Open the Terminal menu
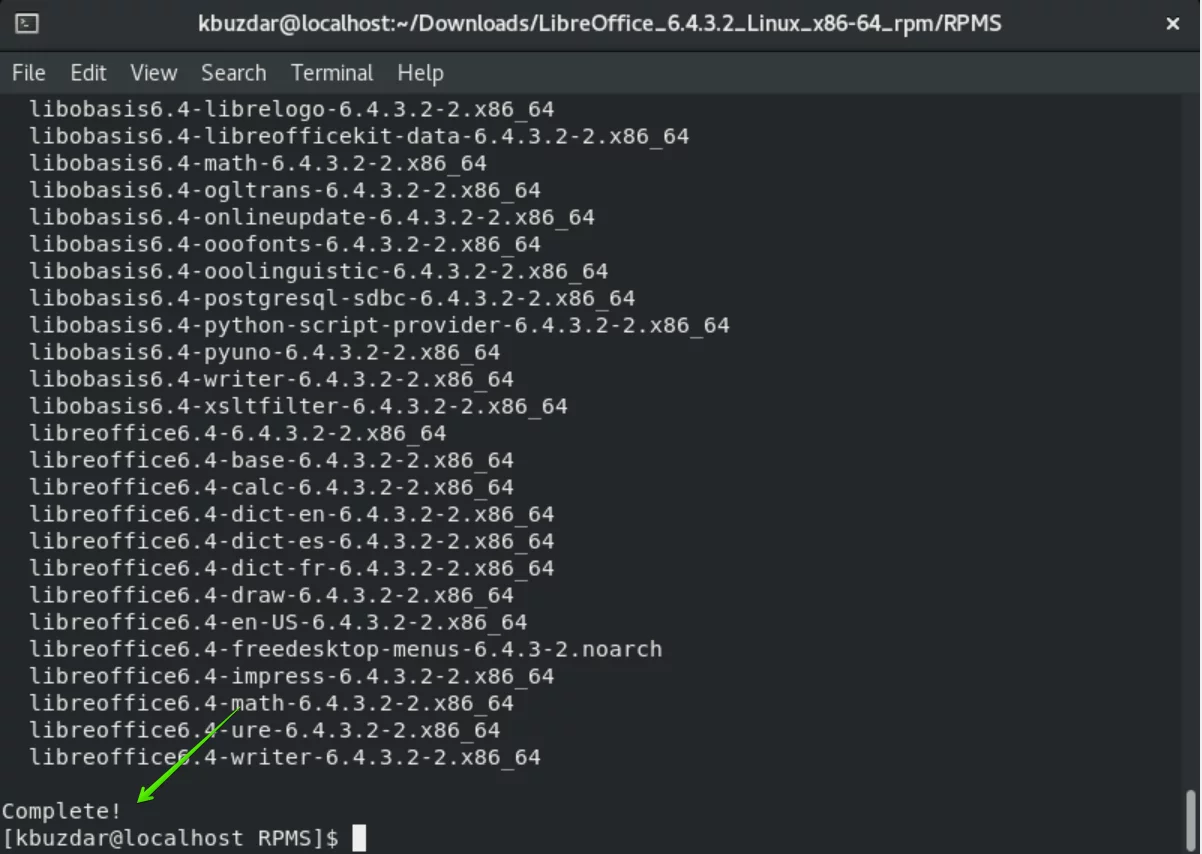The height and width of the screenshot is (854, 1202). pos(332,73)
